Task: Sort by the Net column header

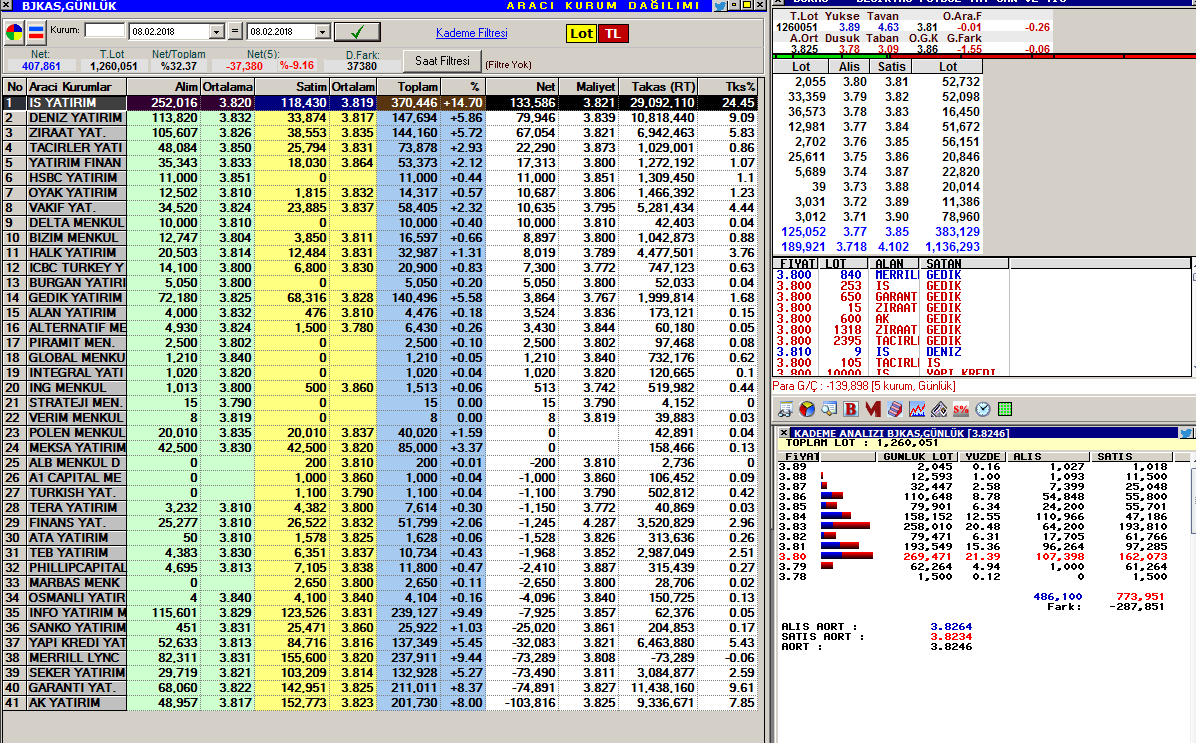Action: (x=522, y=87)
